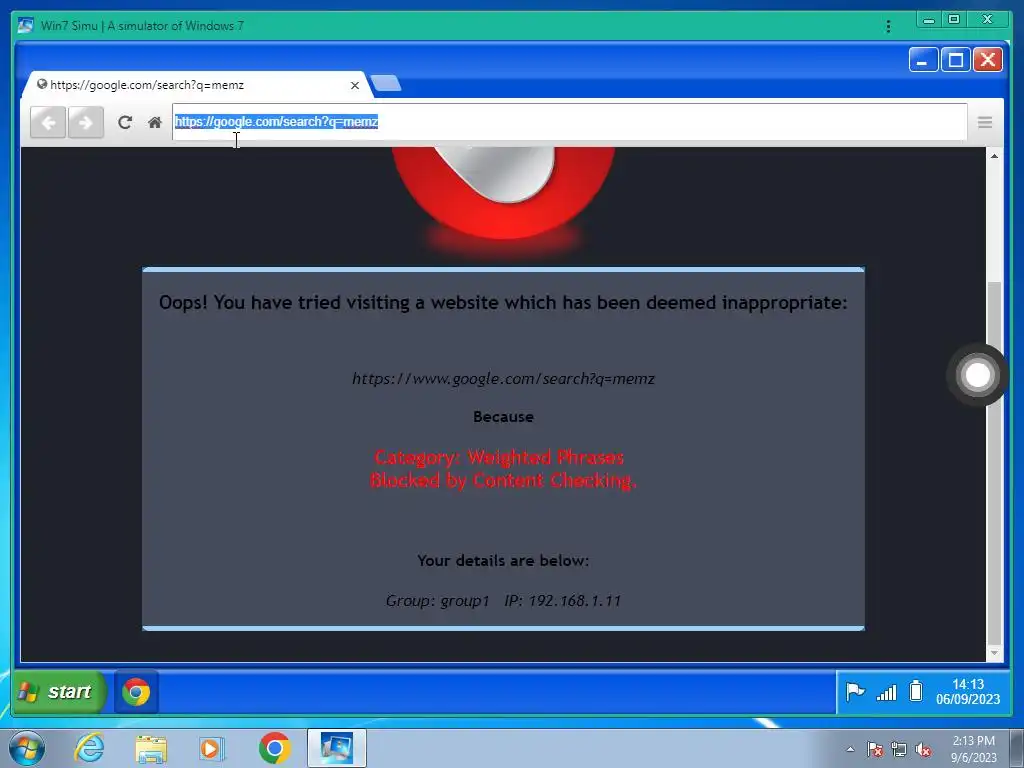The width and height of the screenshot is (1024, 768).
Task: Tap the floating round assistive button
Action: (978, 375)
